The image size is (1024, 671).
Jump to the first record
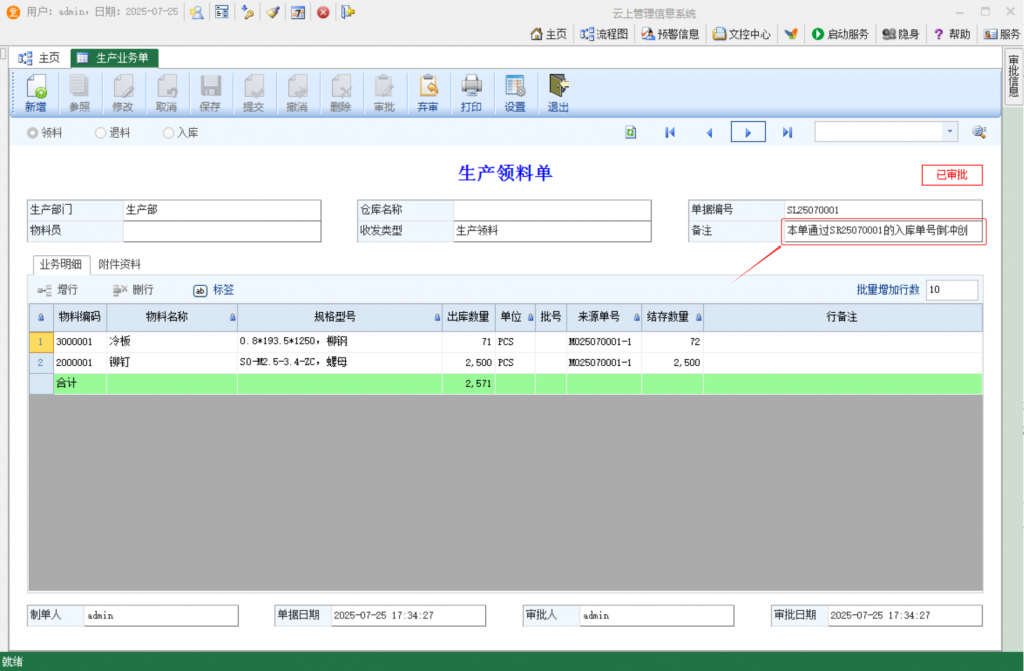coord(670,133)
